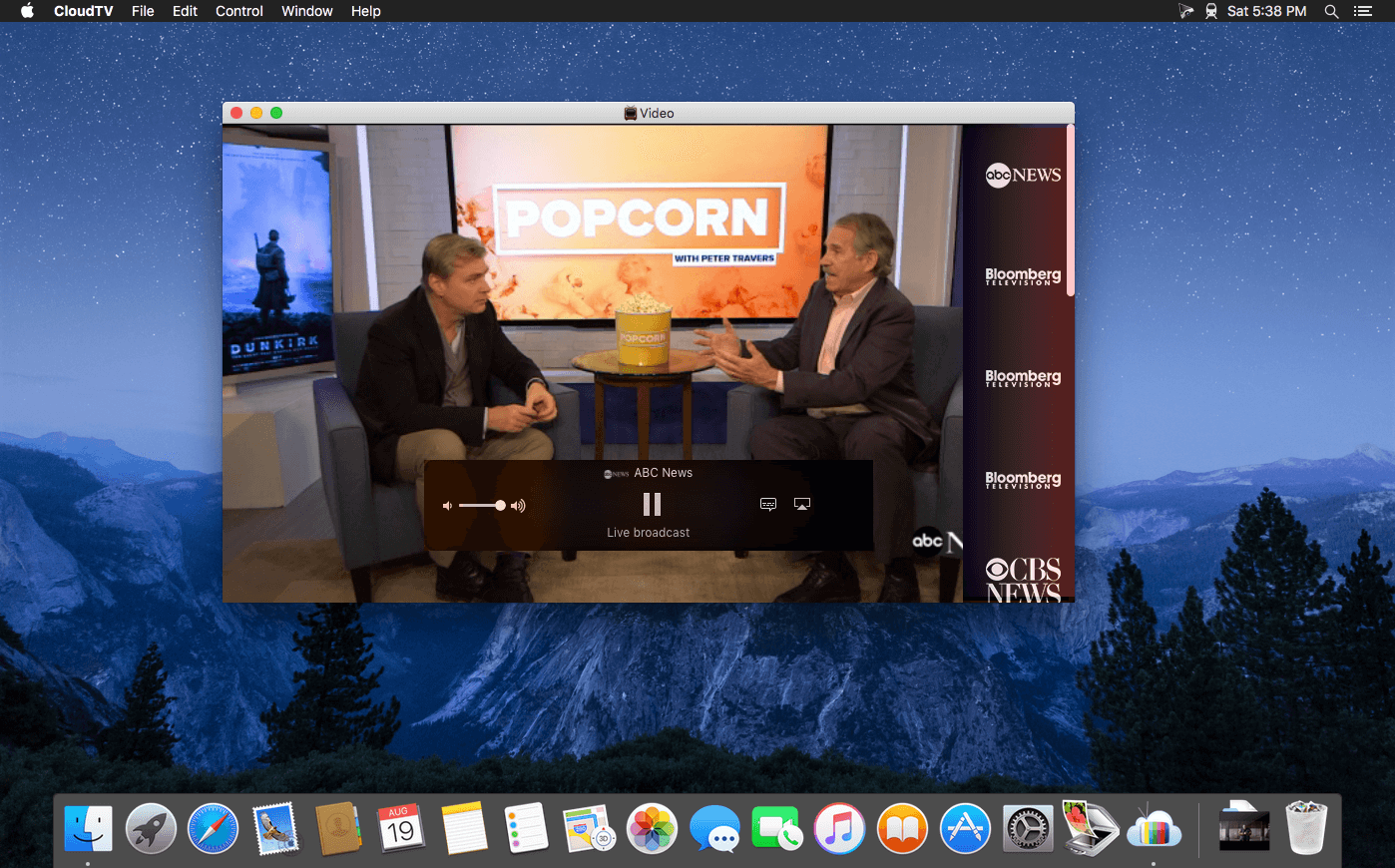Open the Window menu
1395x868 pixels.
tap(307, 11)
